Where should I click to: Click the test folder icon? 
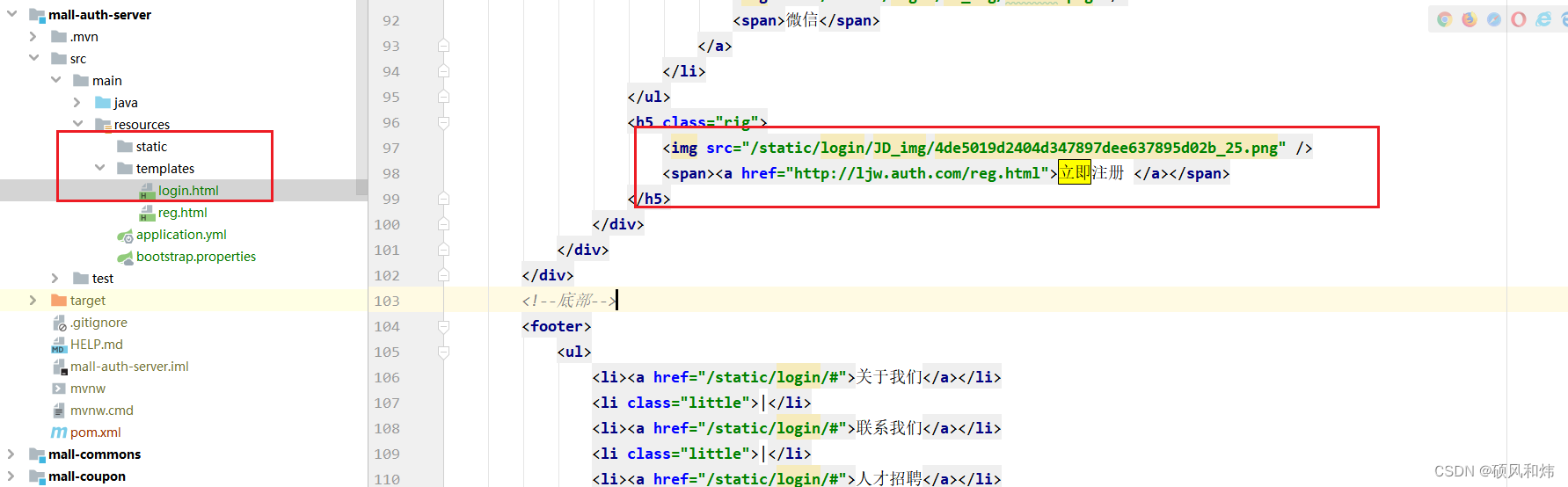click(81, 279)
